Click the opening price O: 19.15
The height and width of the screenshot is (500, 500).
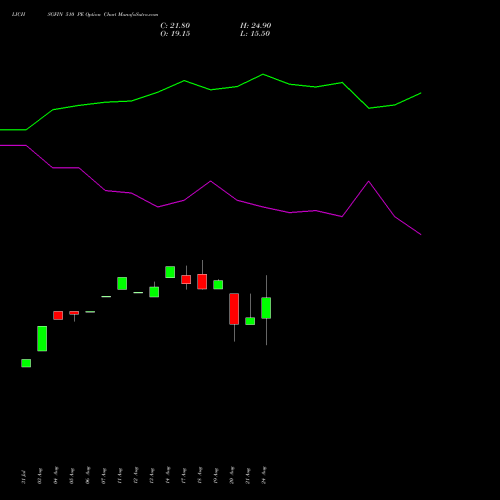pos(175,34)
